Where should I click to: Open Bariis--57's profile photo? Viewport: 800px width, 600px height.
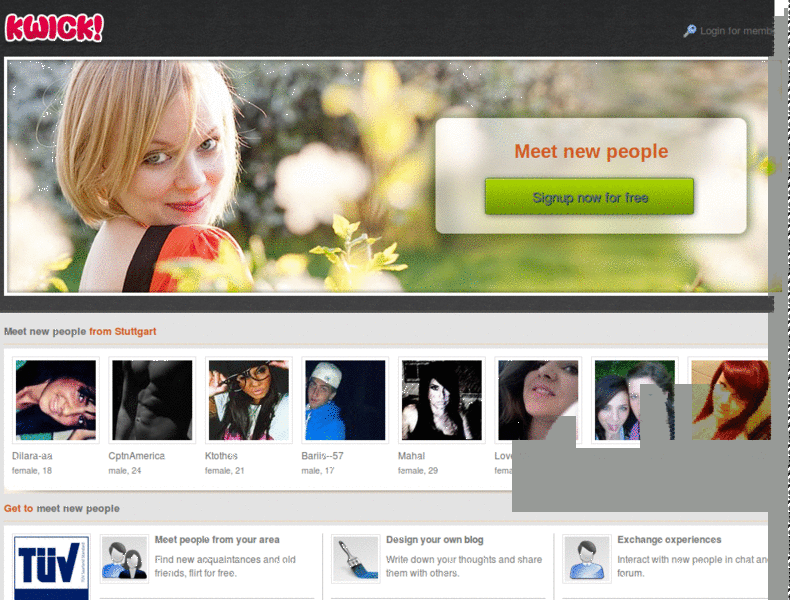[345, 400]
